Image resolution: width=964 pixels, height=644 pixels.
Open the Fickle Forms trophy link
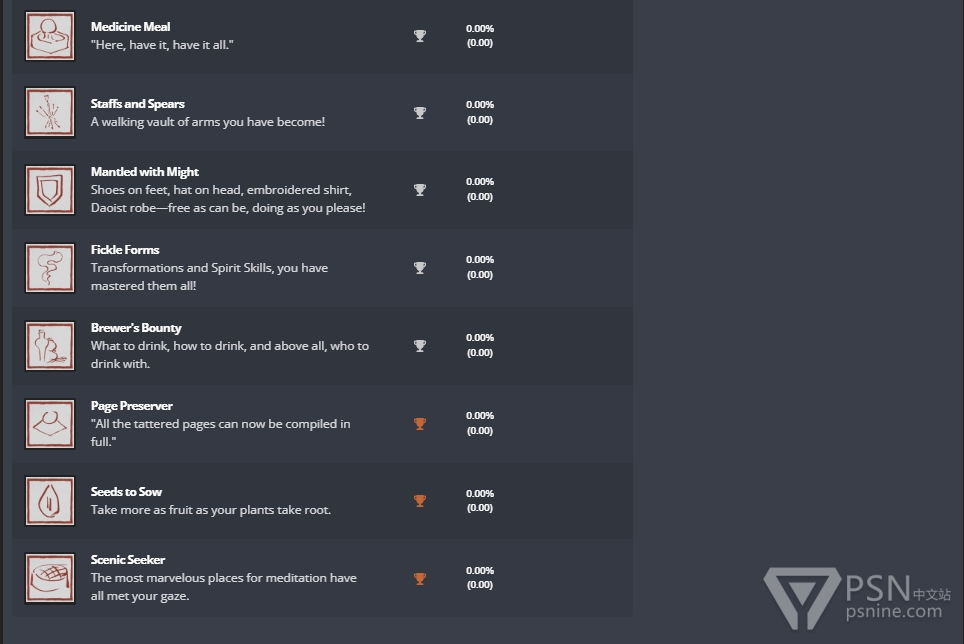pos(125,249)
